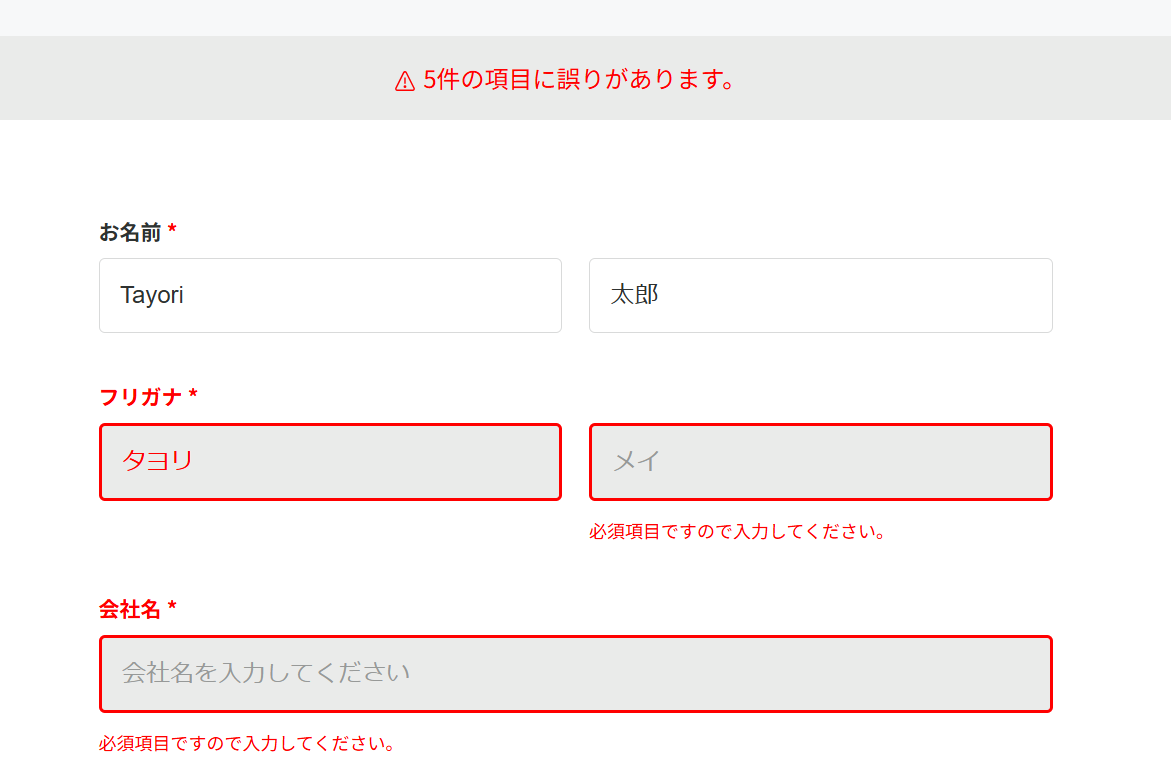Focus the 会社名を入力してください company field
Image resolution: width=1171 pixels, height=784 pixels.
575,673
